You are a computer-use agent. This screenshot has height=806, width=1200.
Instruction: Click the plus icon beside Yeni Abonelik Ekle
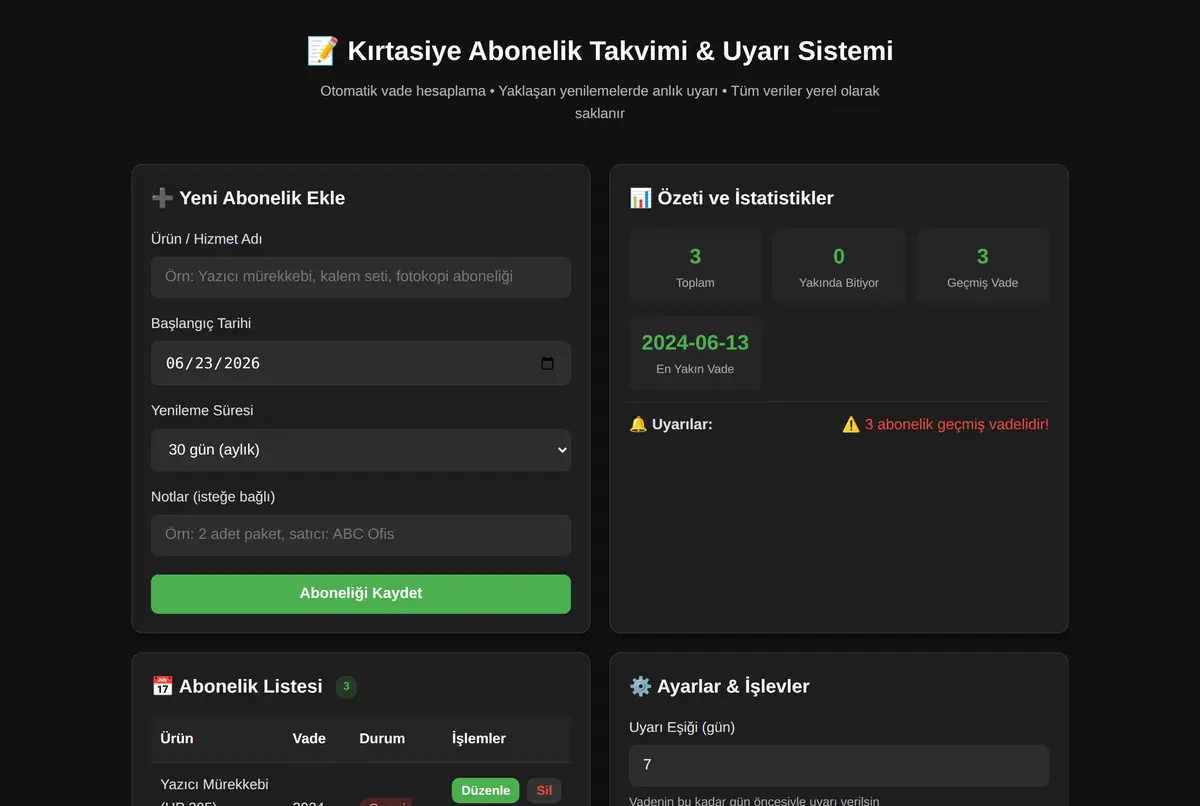tap(162, 198)
